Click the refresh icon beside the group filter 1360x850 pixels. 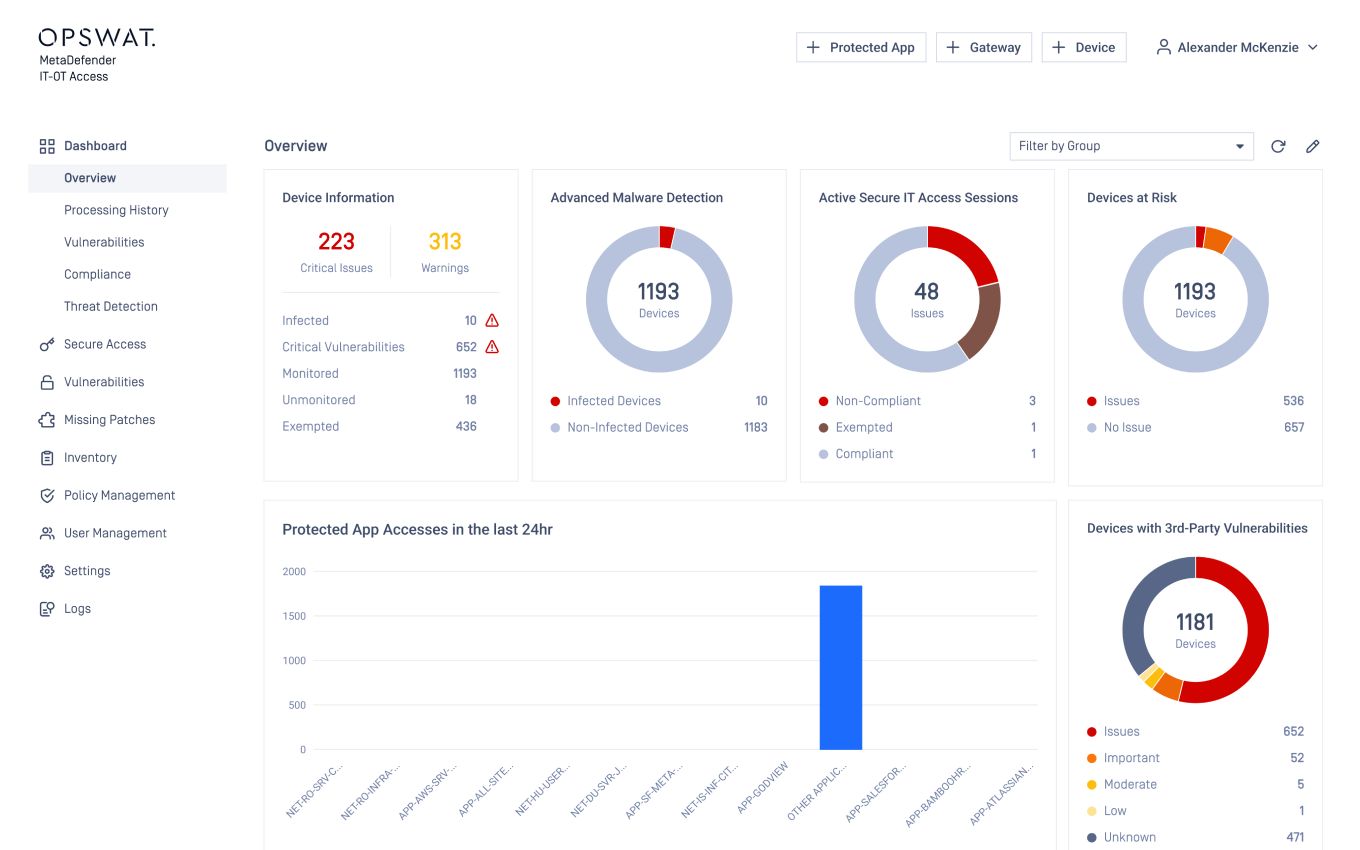click(1278, 146)
